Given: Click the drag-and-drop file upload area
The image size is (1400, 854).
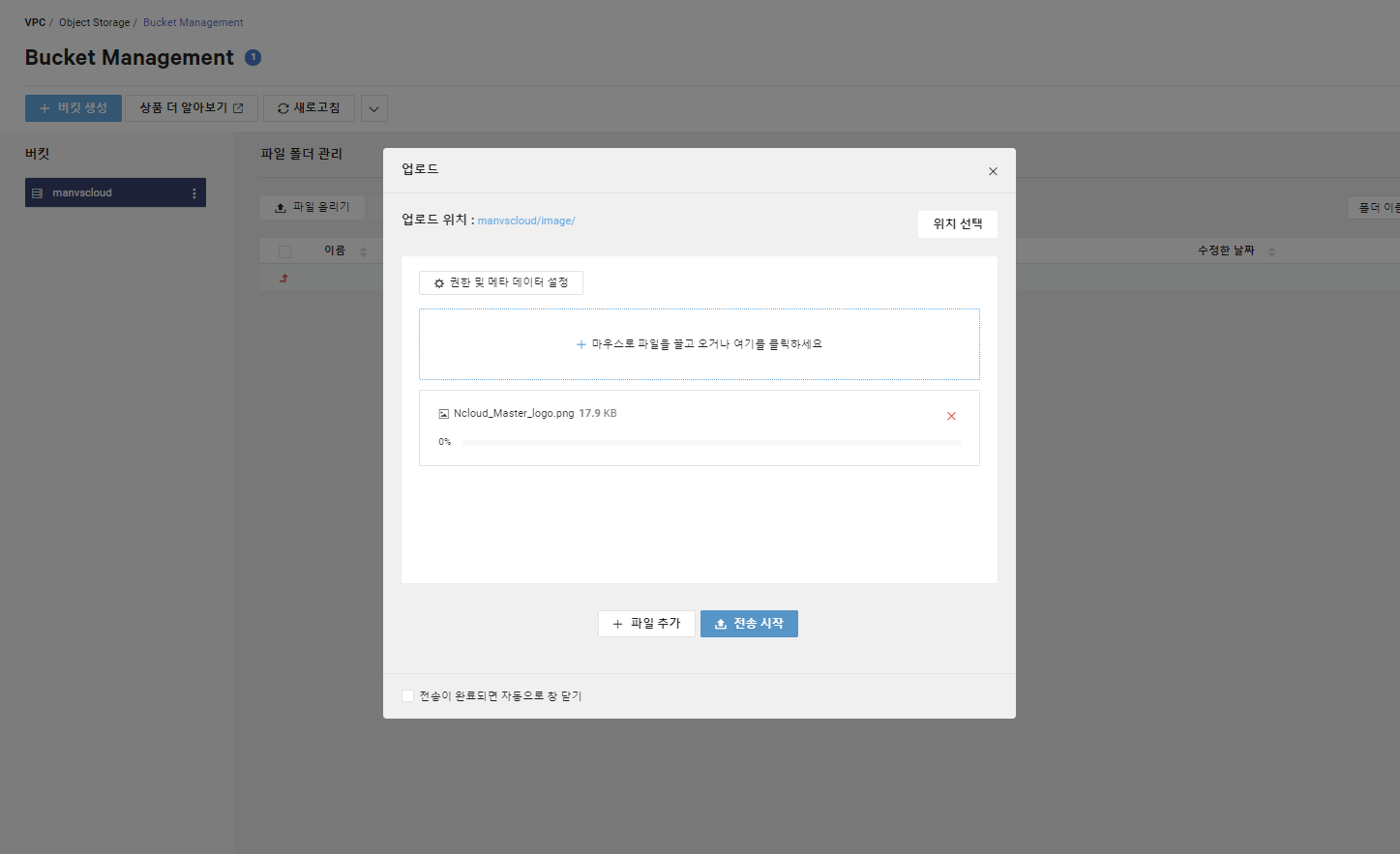Looking at the screenshot, I should tap(699, 343).
